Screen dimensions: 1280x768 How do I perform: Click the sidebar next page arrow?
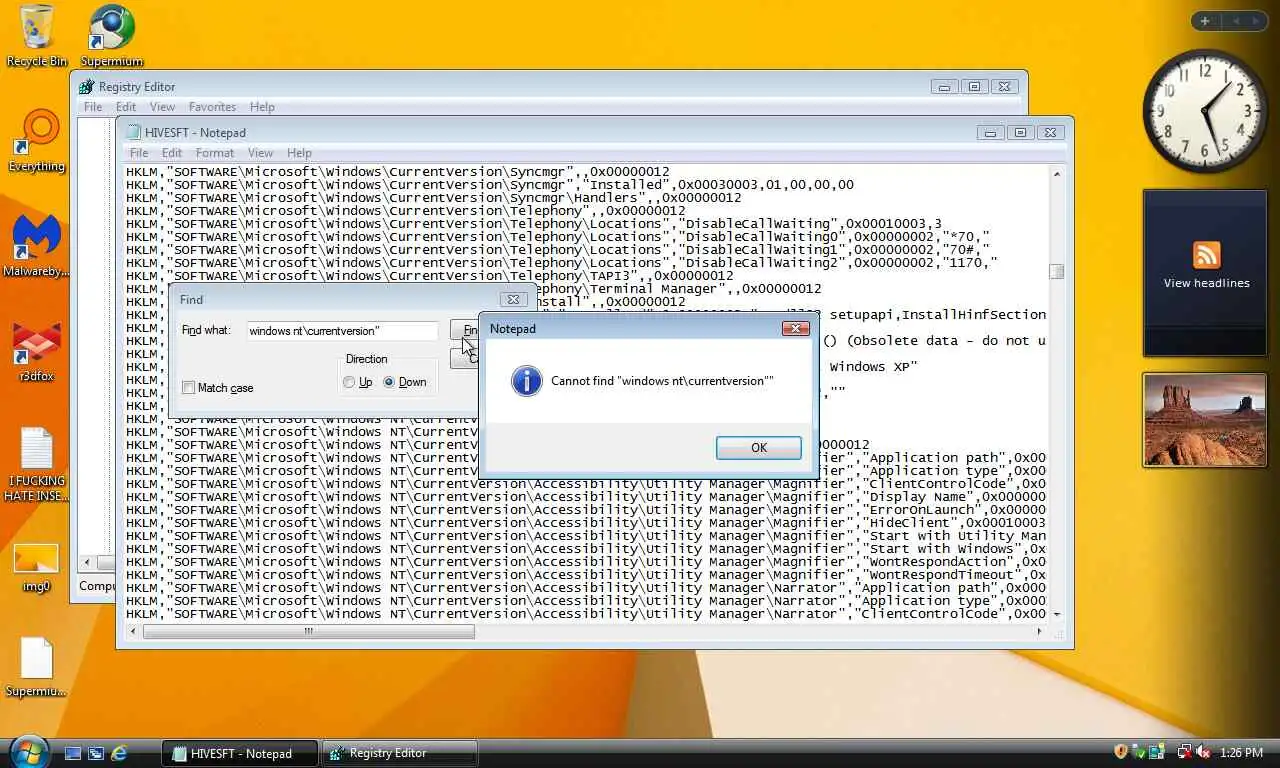click(1256, 21)
